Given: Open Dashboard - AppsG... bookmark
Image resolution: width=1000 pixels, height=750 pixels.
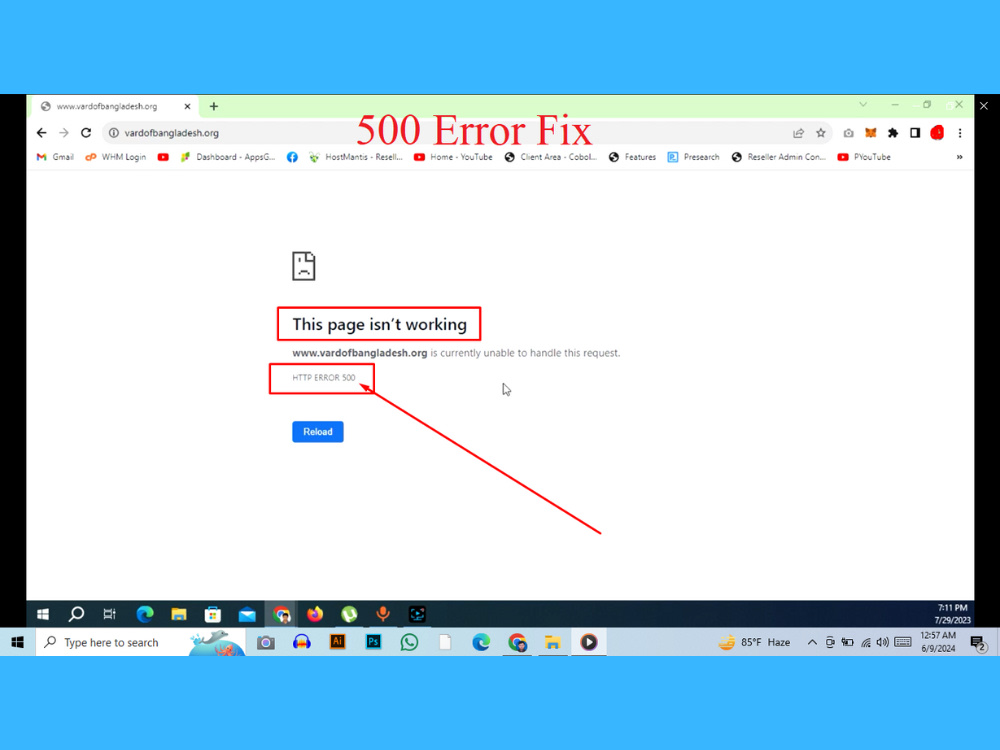Looking at the screenshot, I should click(228, 157).
